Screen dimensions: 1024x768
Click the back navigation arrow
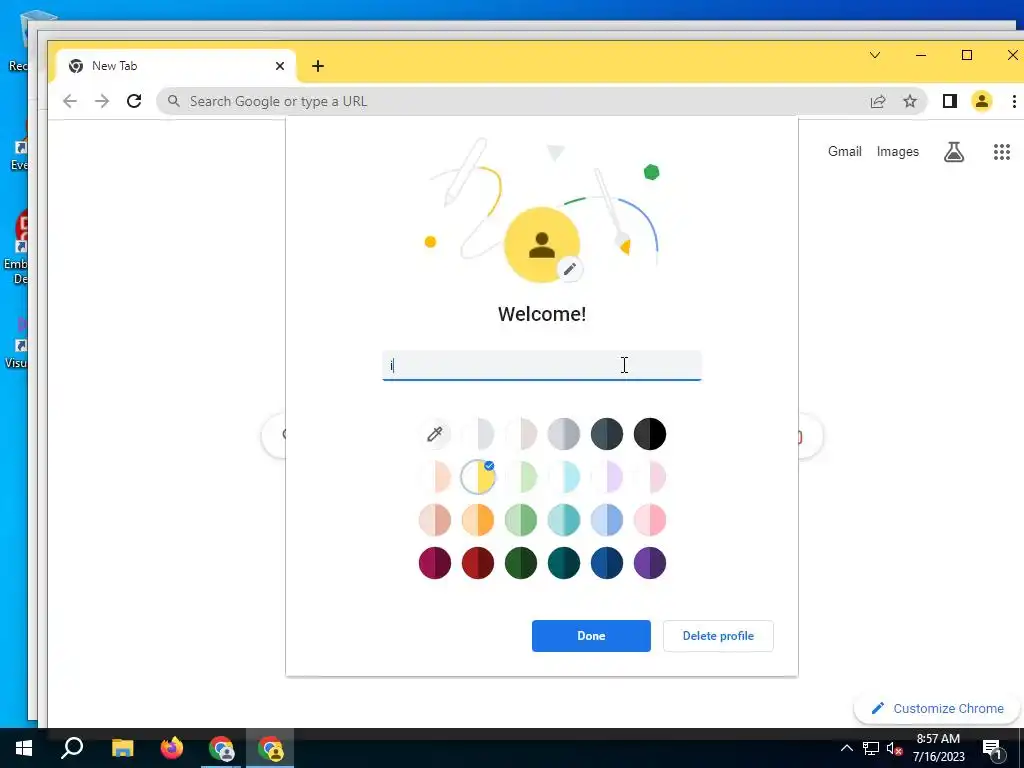(70, 101)
